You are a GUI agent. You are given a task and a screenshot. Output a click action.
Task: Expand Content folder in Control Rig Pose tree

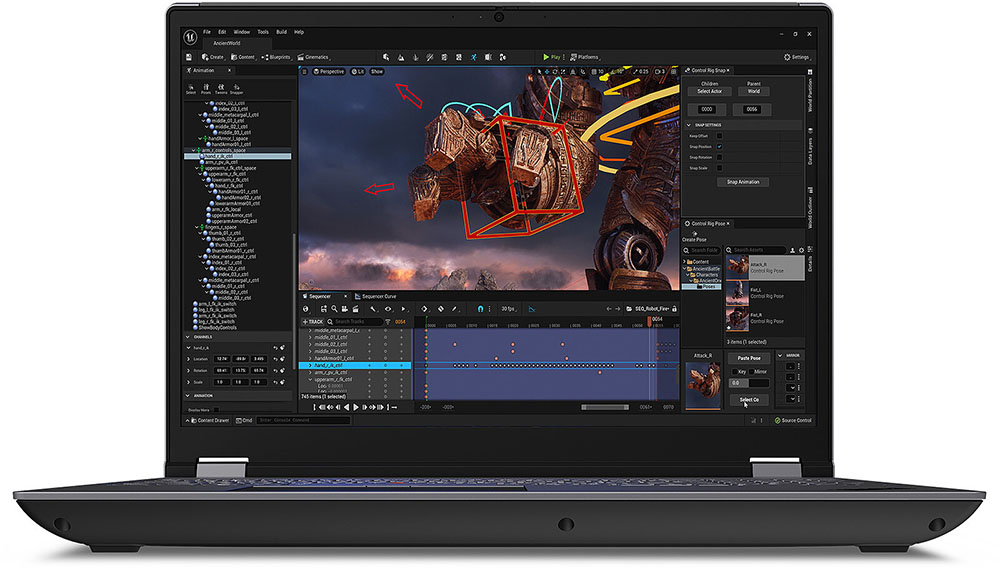pyautogui.click(x=684, y=261)
